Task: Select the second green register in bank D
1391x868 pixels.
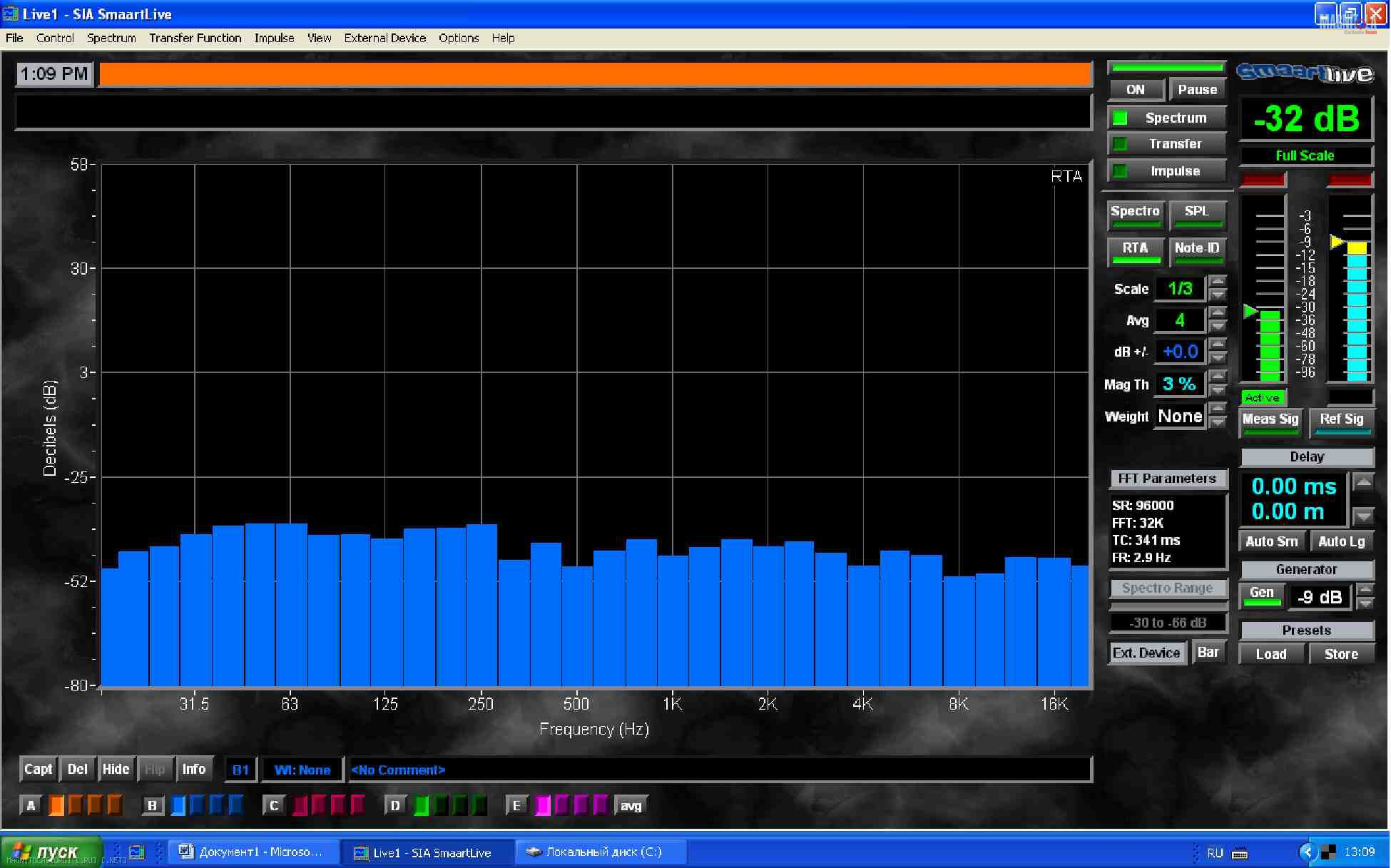Action: coord(441,805)
